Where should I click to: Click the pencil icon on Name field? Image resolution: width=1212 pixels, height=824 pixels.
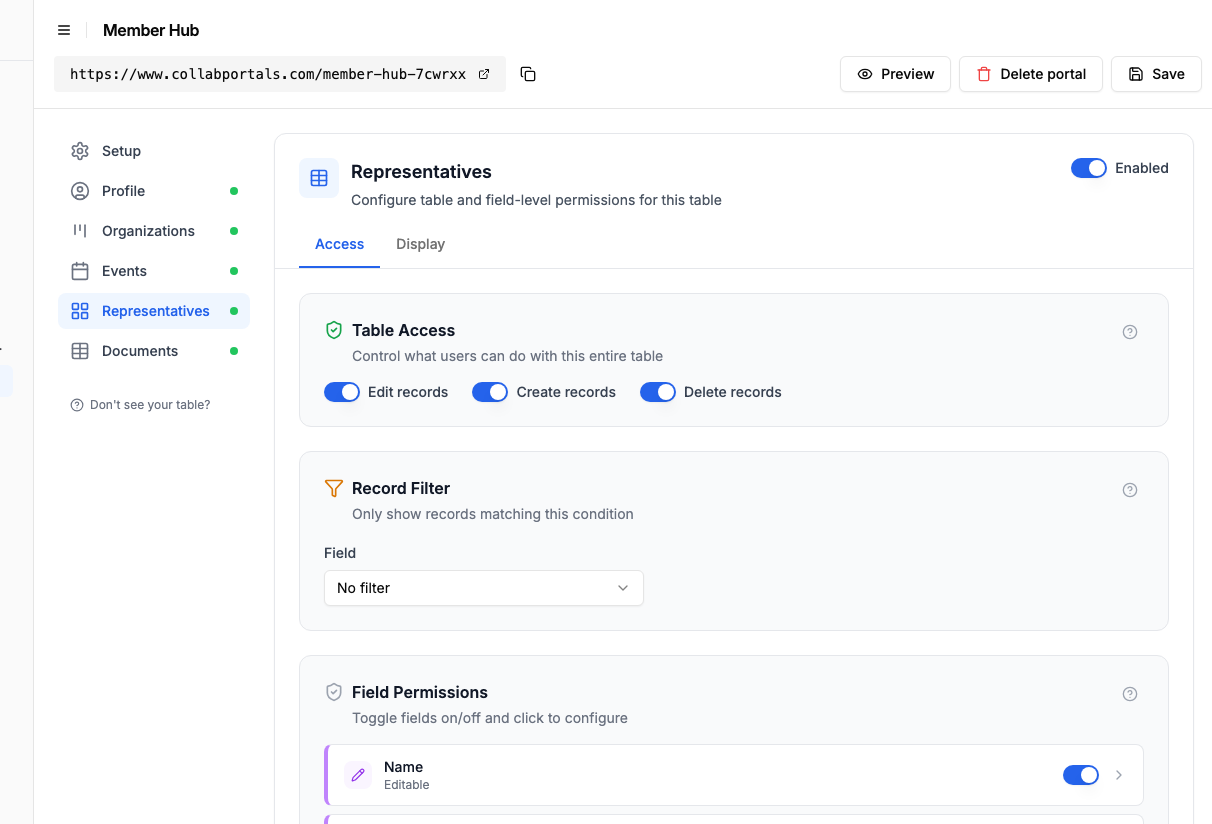click(x=358, y=775)
